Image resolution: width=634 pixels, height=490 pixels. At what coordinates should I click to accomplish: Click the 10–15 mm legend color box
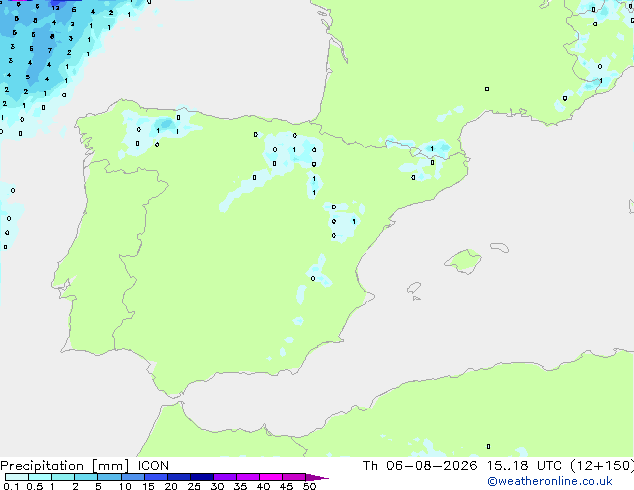(132, 477)
